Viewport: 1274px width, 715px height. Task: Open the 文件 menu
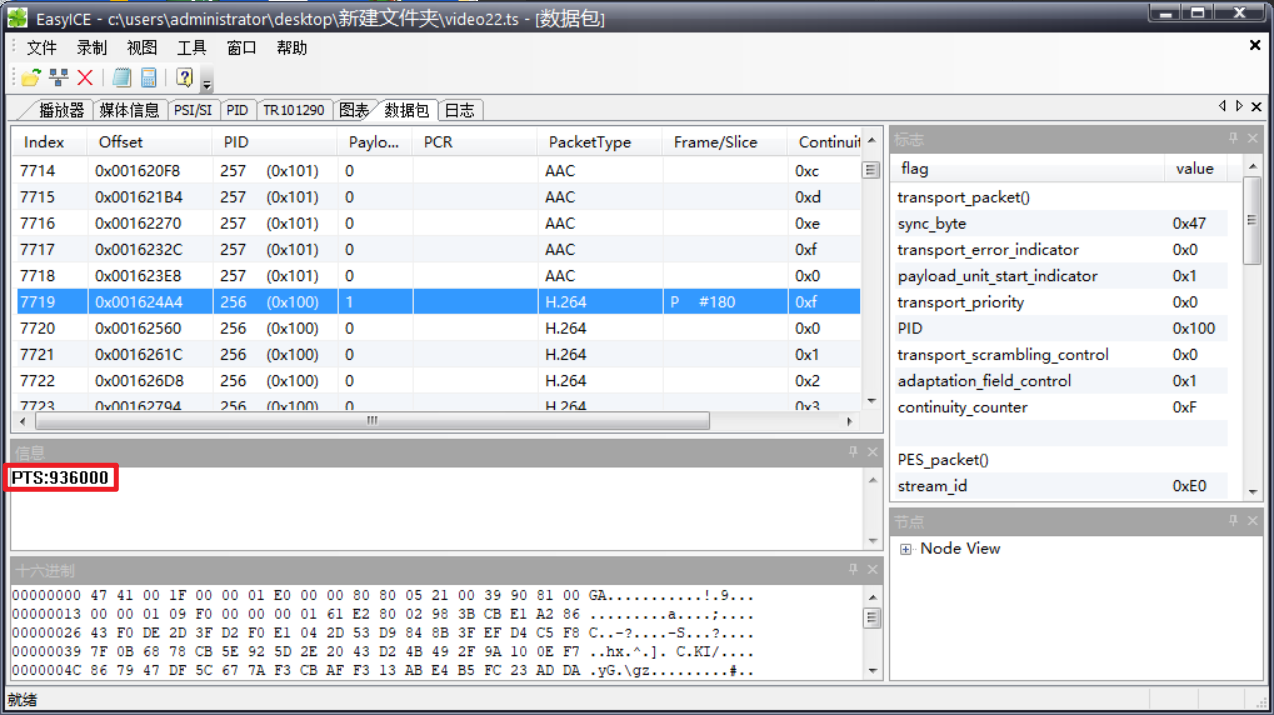point(42,48)
